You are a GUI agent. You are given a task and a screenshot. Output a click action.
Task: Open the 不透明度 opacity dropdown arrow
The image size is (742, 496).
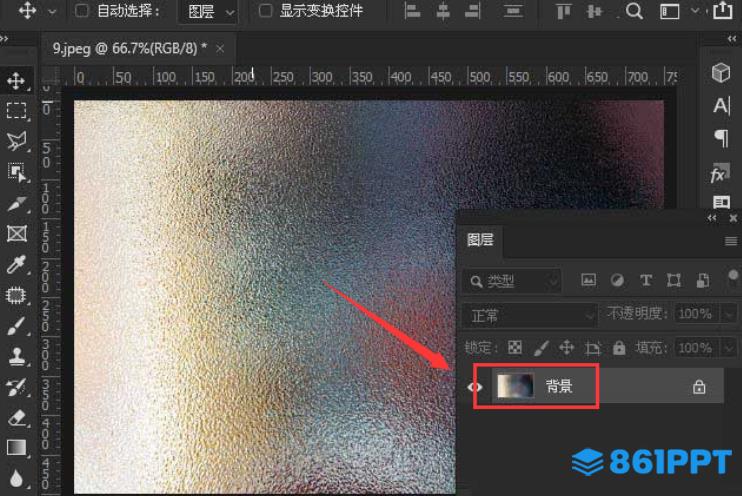[729, 313]
